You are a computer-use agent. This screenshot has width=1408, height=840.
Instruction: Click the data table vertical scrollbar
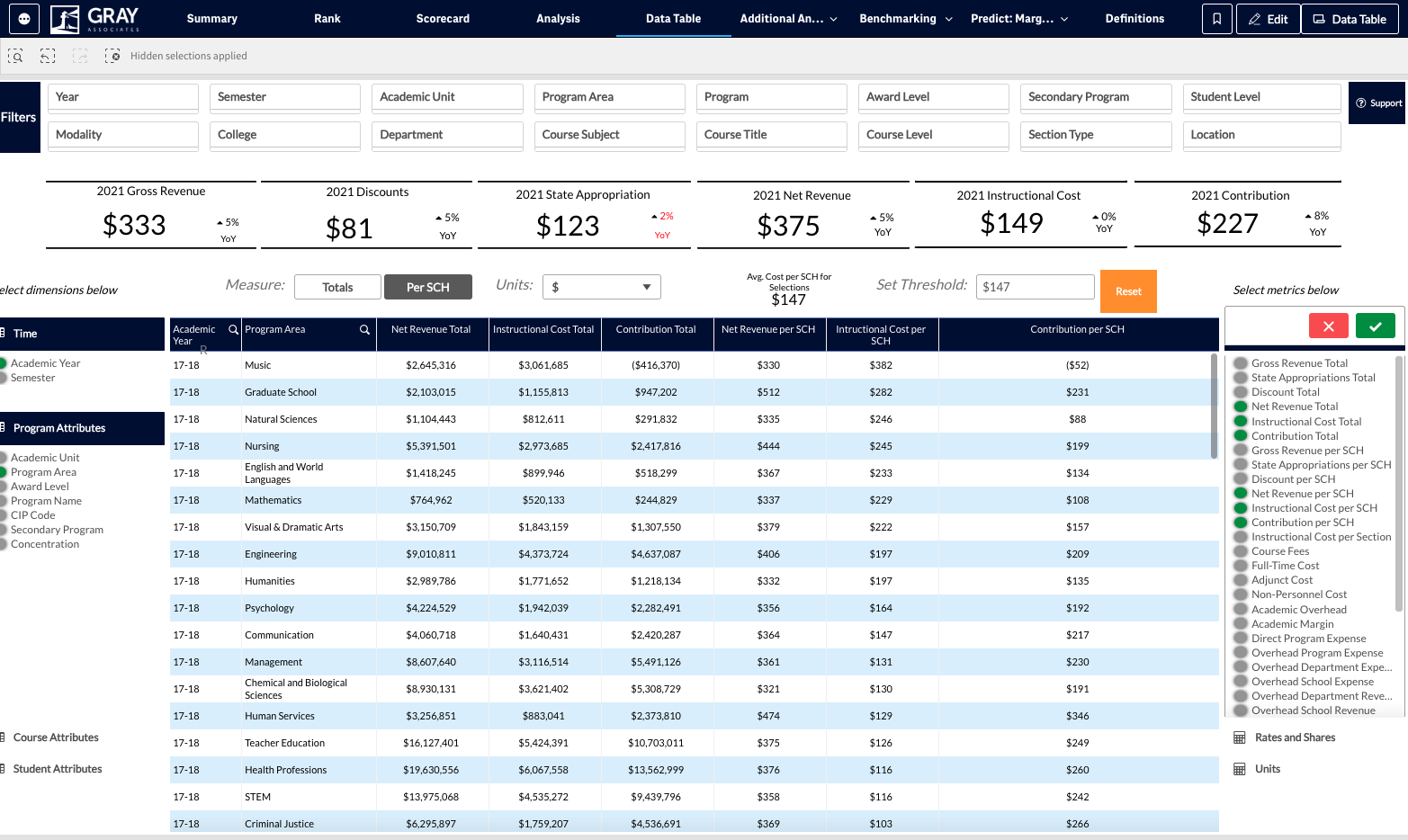pyautogui.click(x=1215, y=407)
